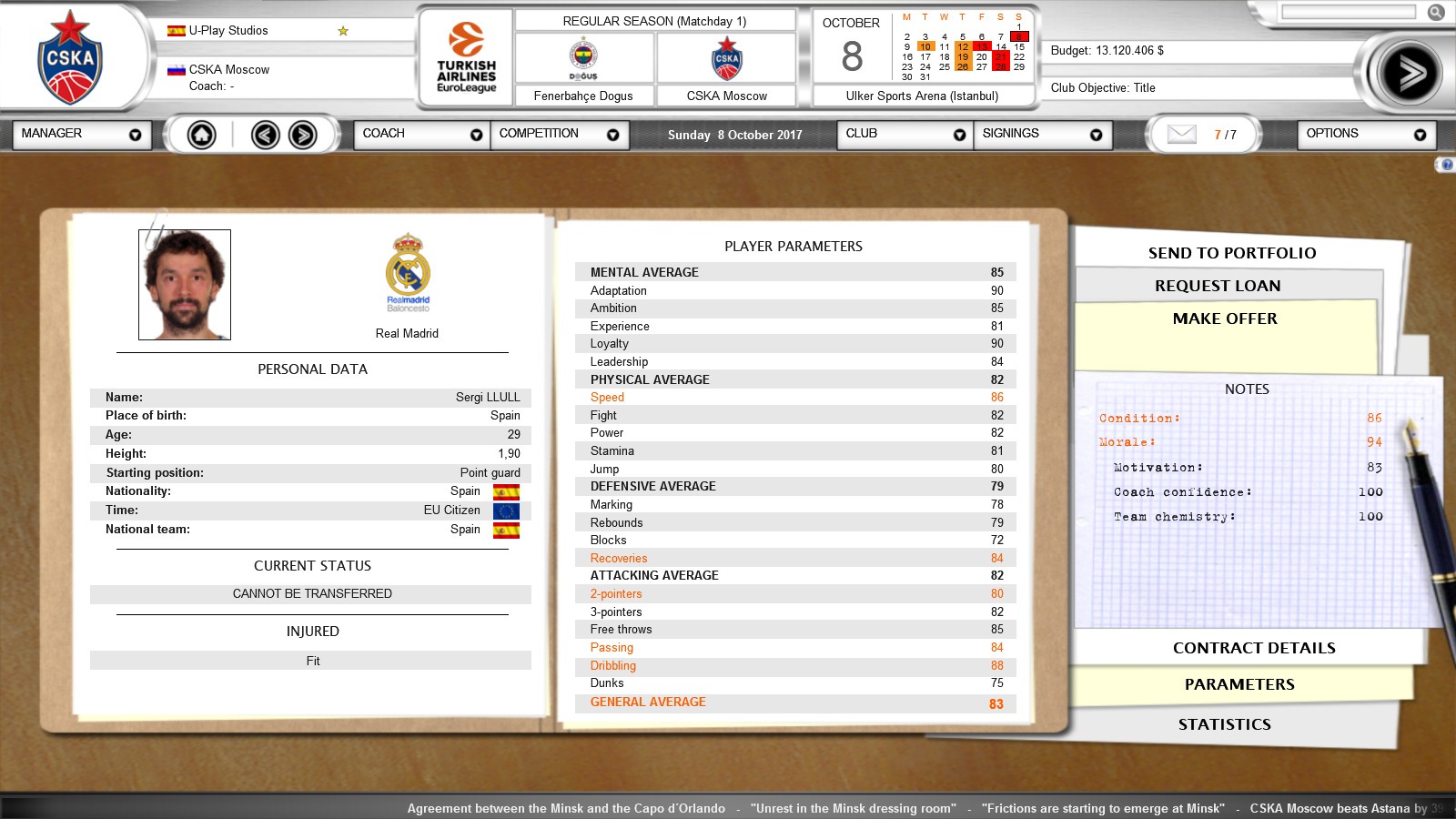Expand the SIGNINGS dropdown
The height and width of the screenshot is (819, 1456).
(x=1042, y=134)
